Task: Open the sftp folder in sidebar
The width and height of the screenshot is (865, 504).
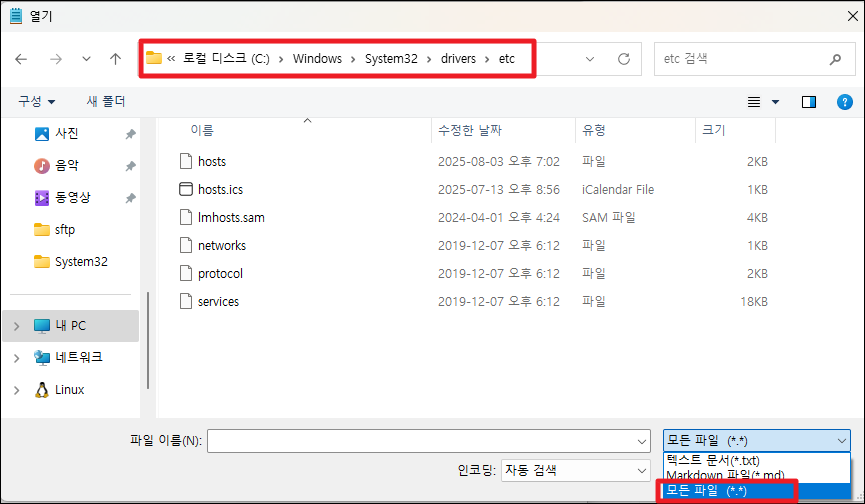Action: coord(65,229)
